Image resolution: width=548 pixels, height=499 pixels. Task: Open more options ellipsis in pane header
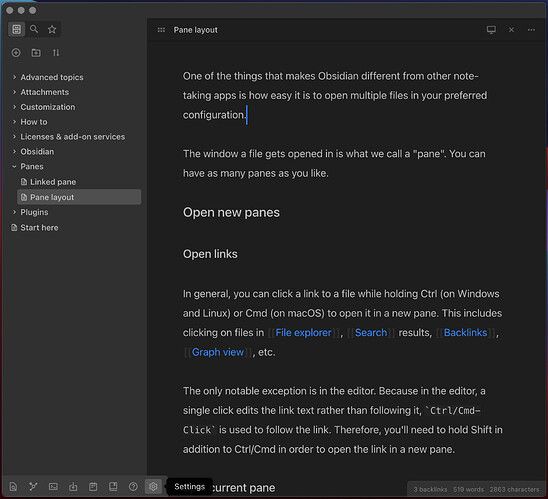point(531,30)
